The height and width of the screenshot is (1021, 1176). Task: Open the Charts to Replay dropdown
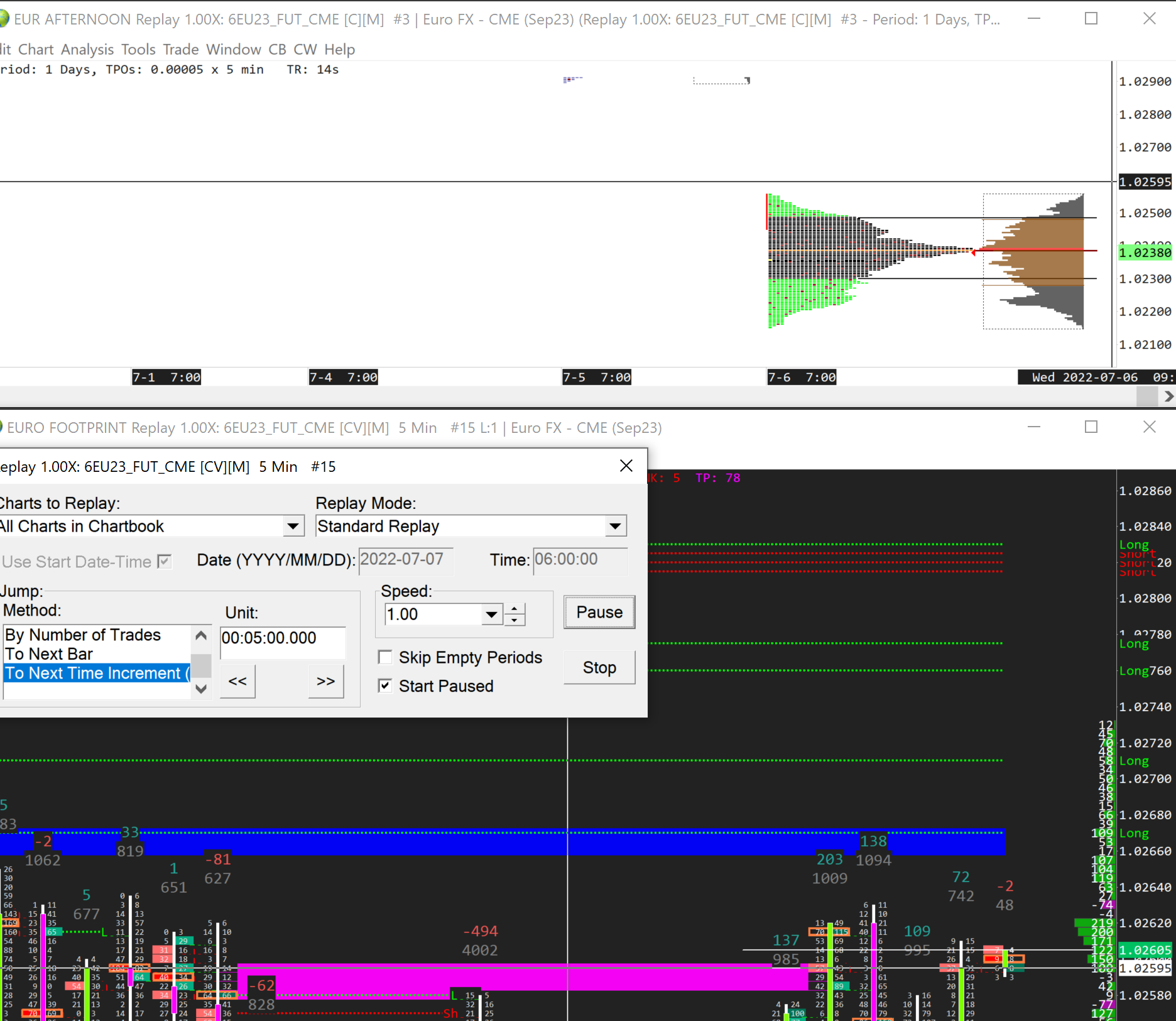click(x=293, y=526)
